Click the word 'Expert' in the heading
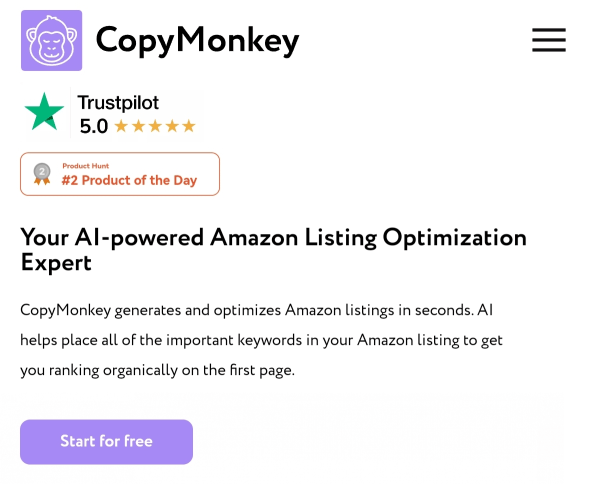 click(56, 263)
